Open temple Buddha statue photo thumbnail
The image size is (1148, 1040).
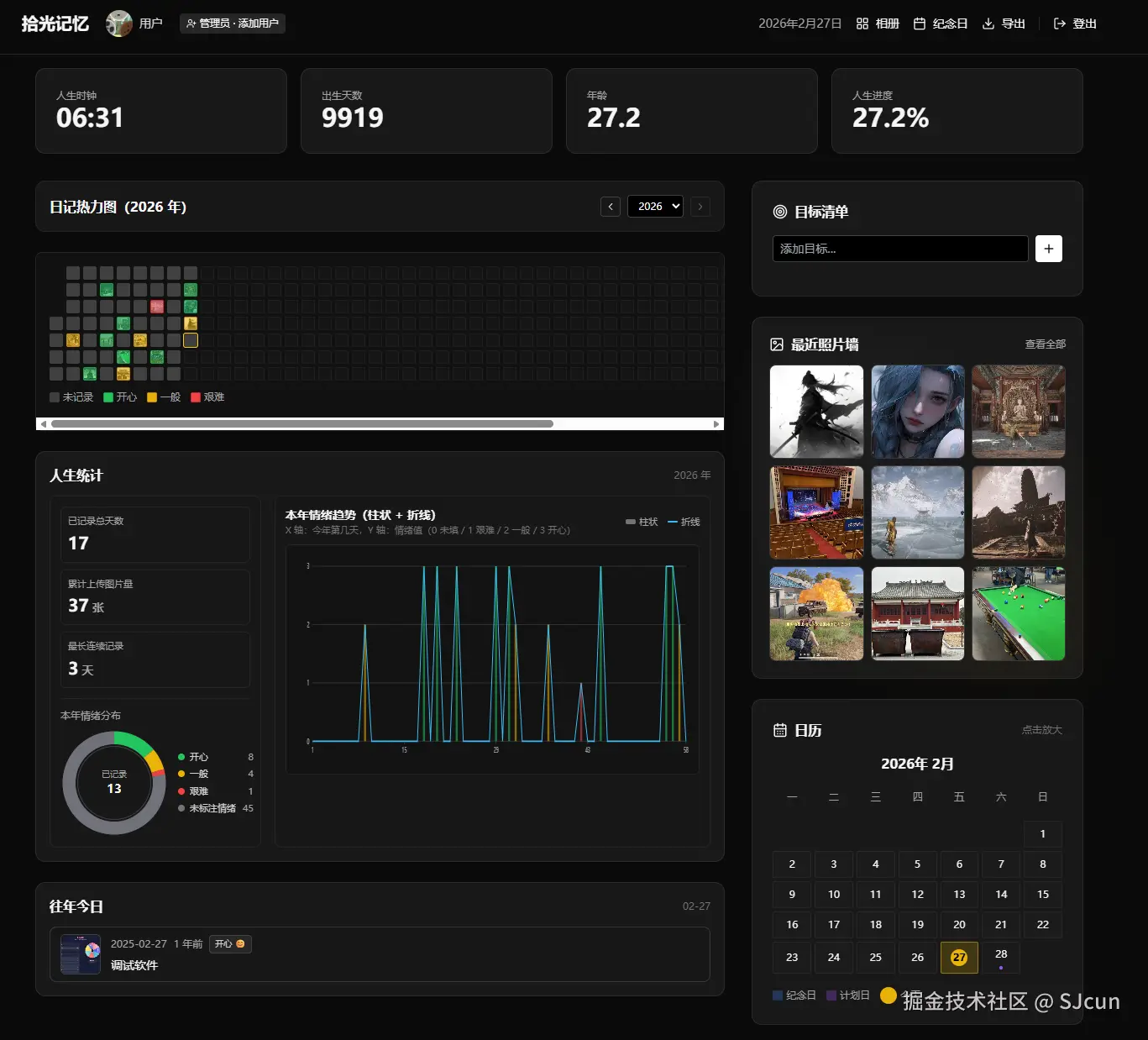click(1019, 412)
